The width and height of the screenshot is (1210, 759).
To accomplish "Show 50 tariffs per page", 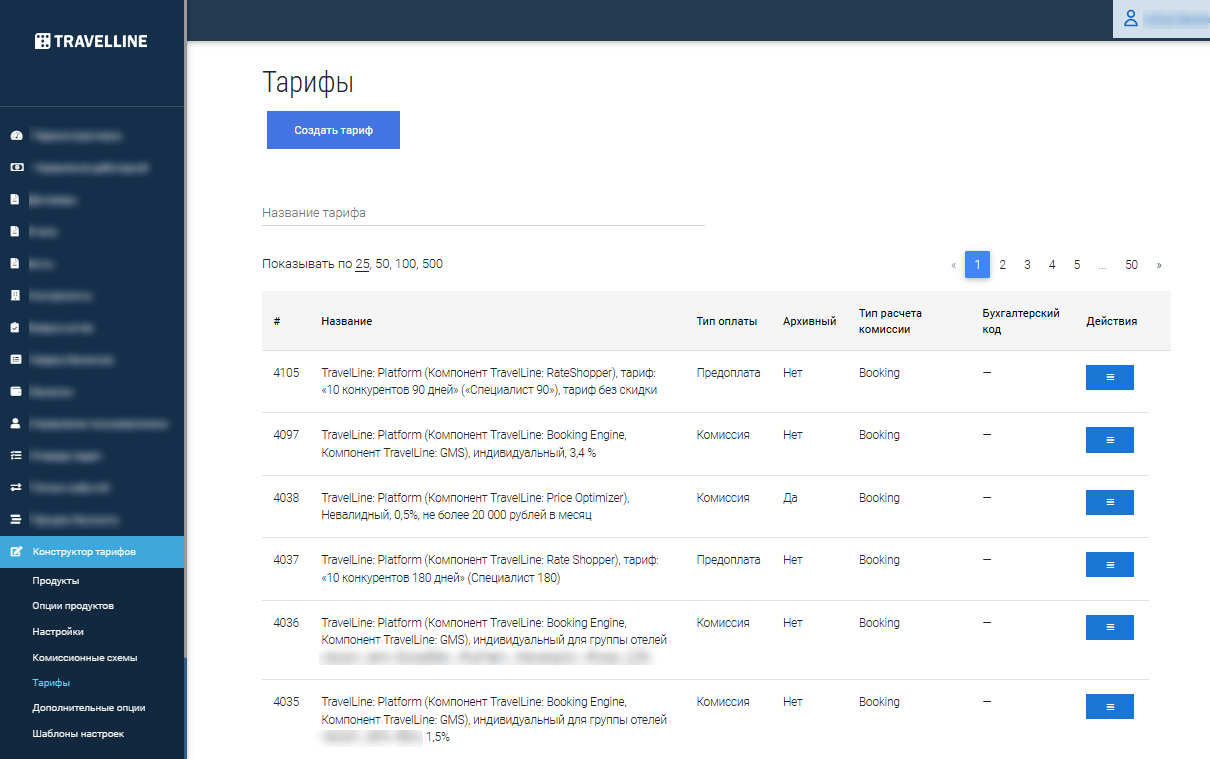I will (x=383, y=264).
